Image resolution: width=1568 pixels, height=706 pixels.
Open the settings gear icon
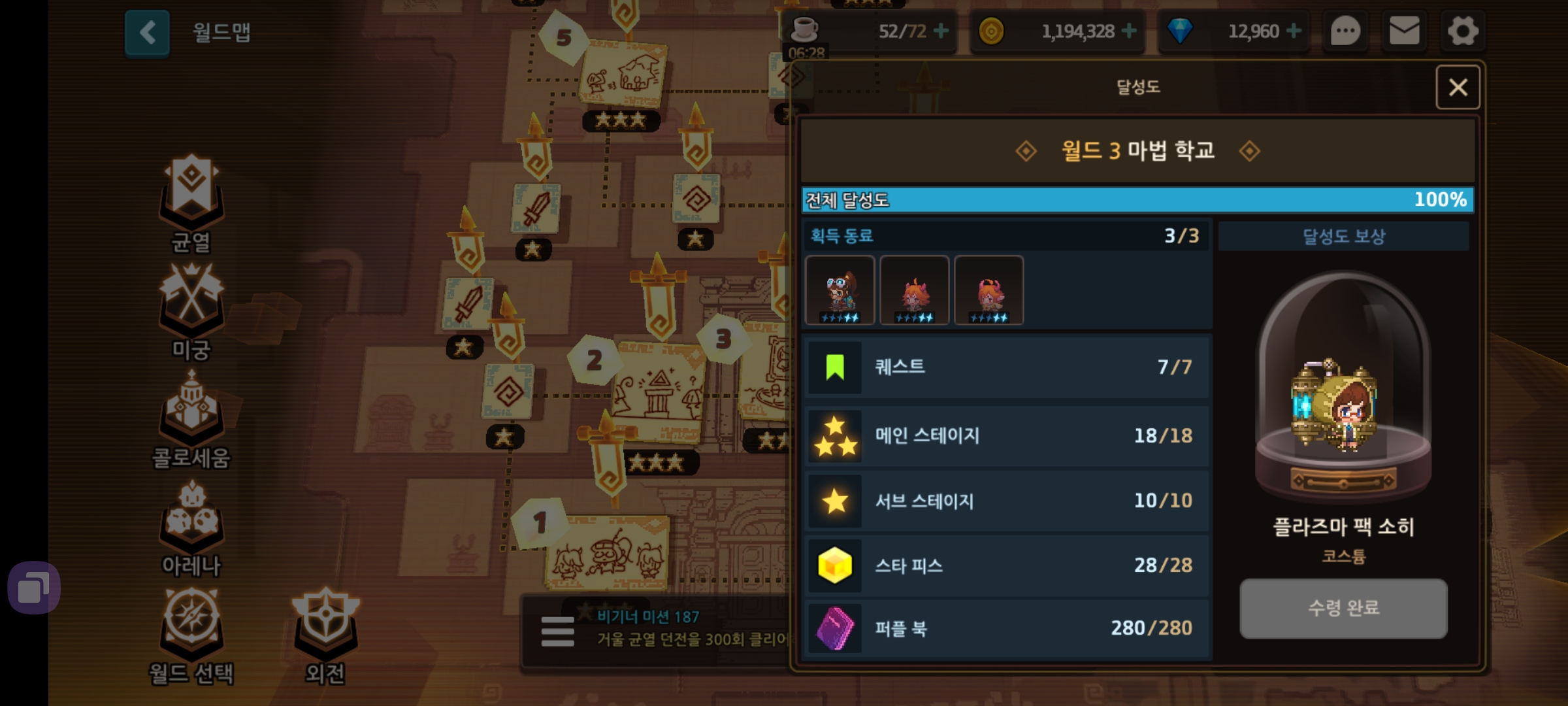1463,31
